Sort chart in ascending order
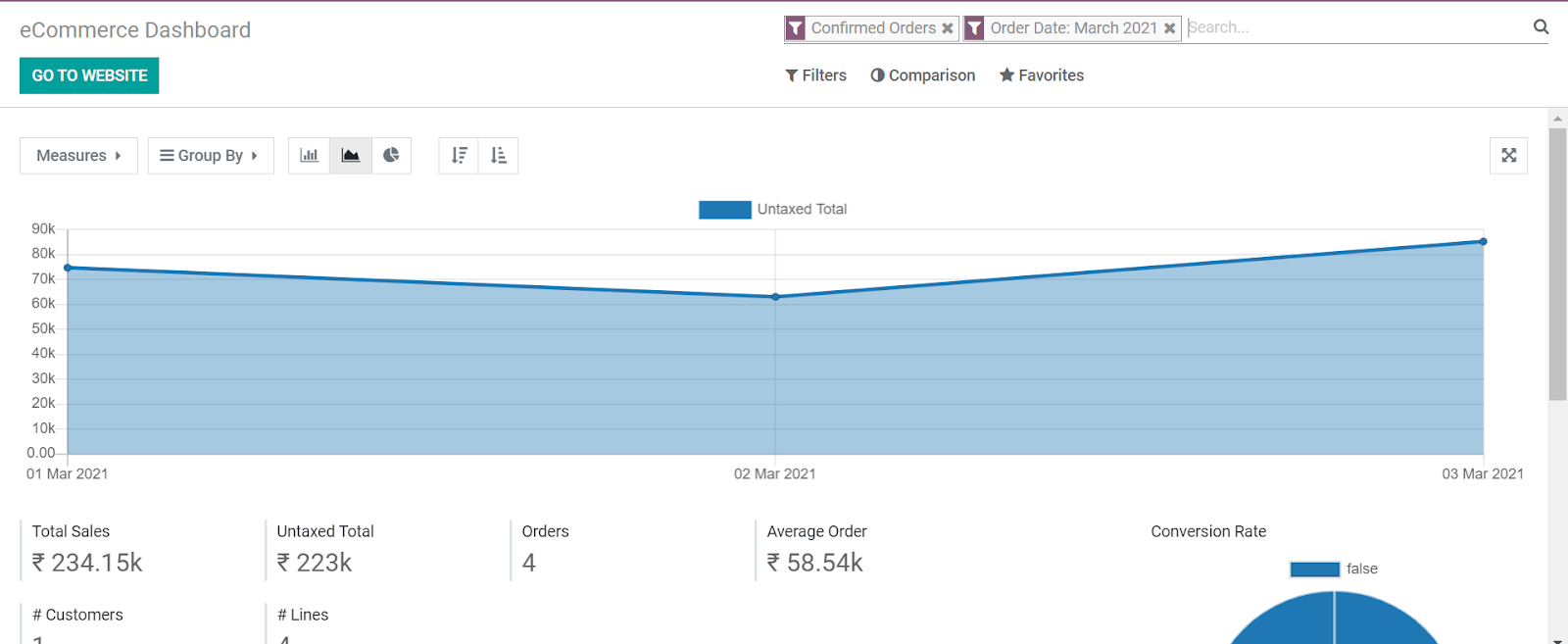The image size is (1568, 644). (x=498, y=156)
